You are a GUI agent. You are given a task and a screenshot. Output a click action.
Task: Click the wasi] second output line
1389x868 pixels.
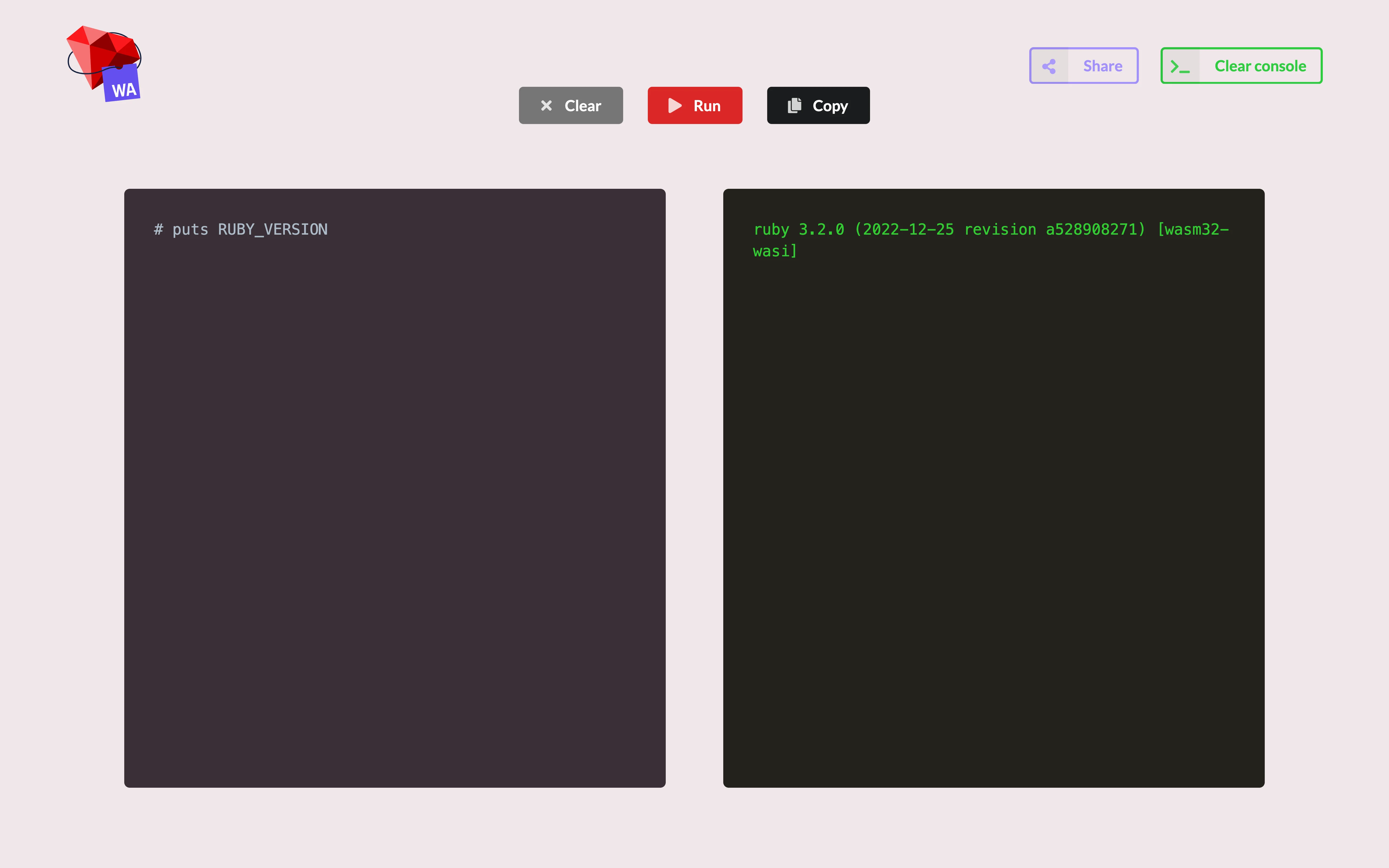pos(774,251)
